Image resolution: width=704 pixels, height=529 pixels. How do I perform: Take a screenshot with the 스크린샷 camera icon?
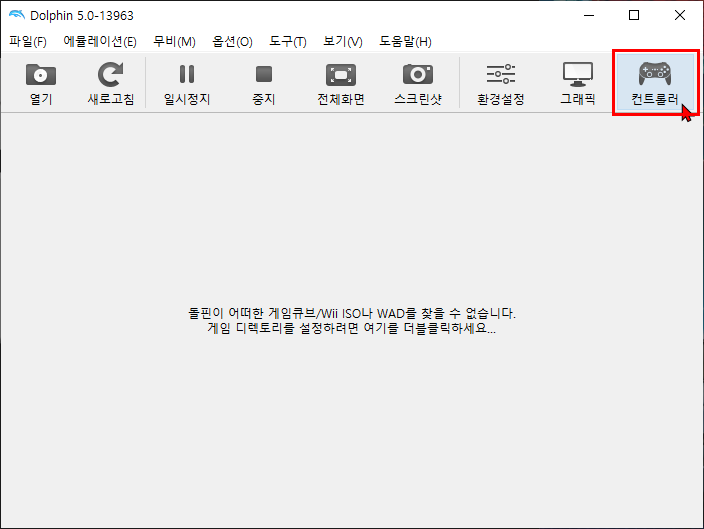(x=418, y=75)
